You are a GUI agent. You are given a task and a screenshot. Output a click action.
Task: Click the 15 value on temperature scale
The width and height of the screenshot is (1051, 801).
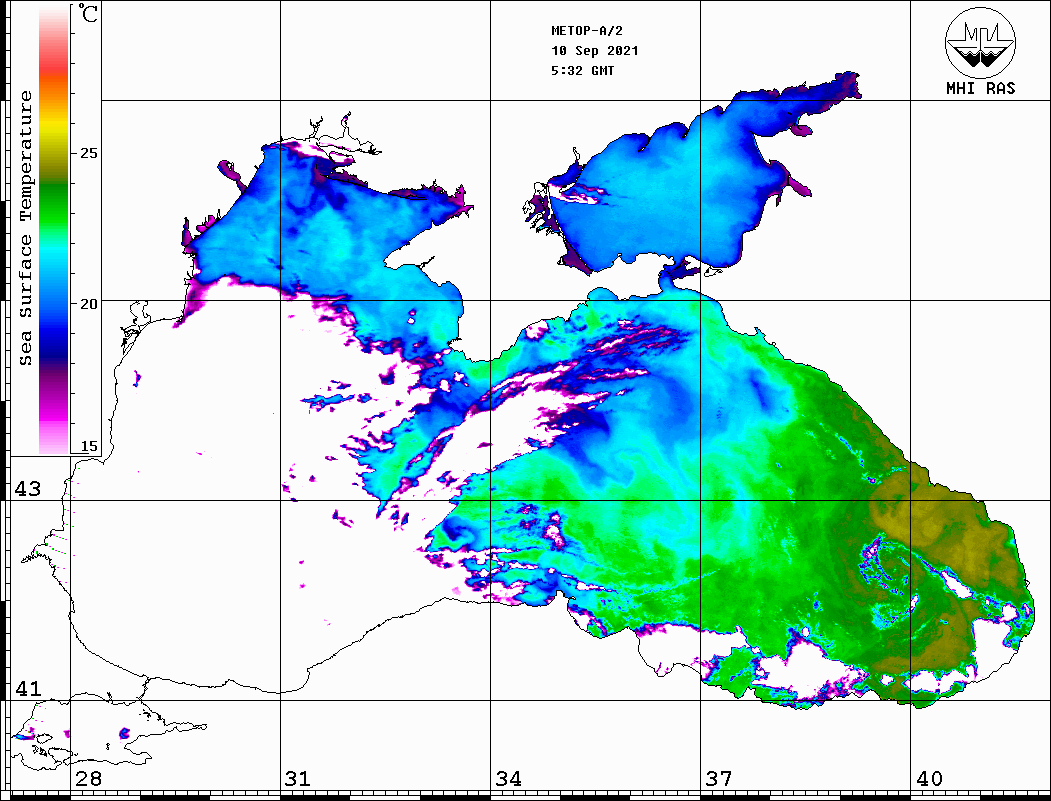88,446
